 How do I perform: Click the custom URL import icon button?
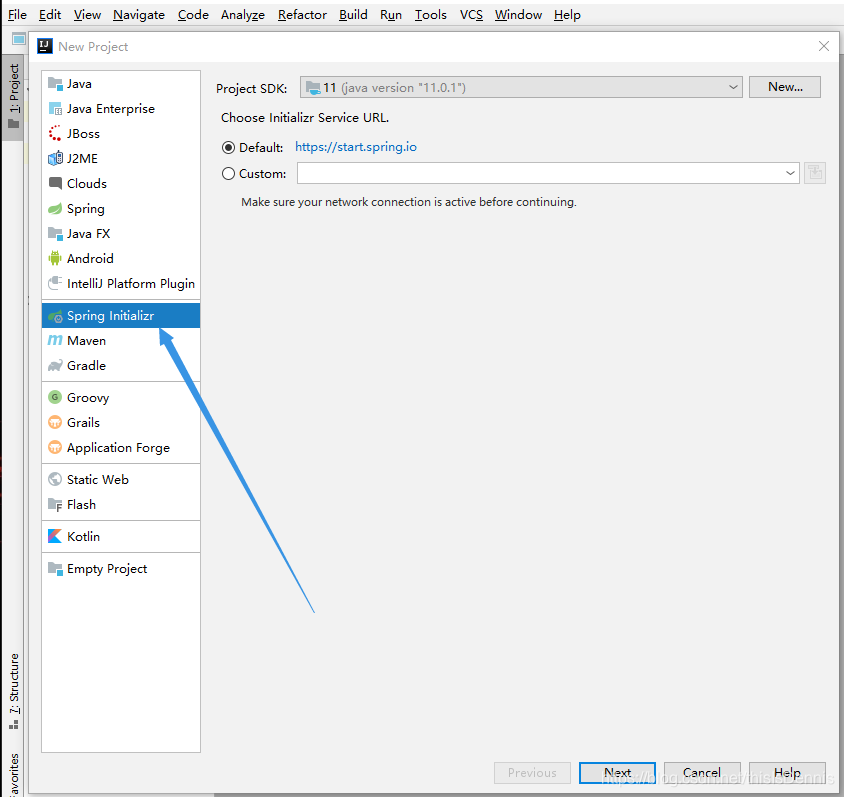pos(815,173)
